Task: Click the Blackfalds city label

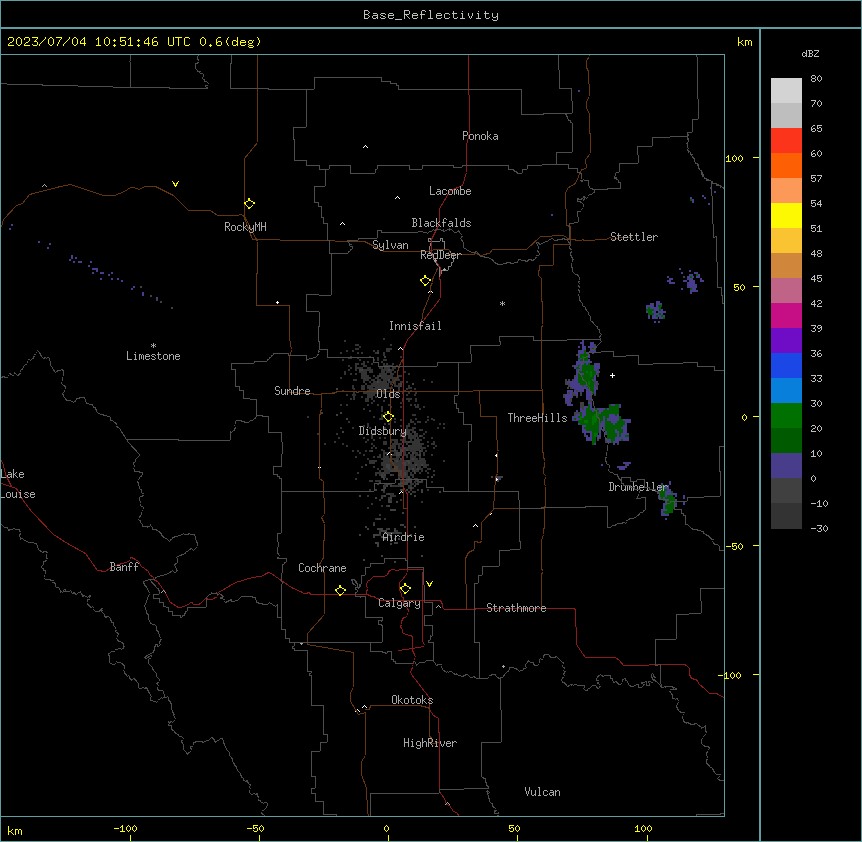Action: [441, 223]
